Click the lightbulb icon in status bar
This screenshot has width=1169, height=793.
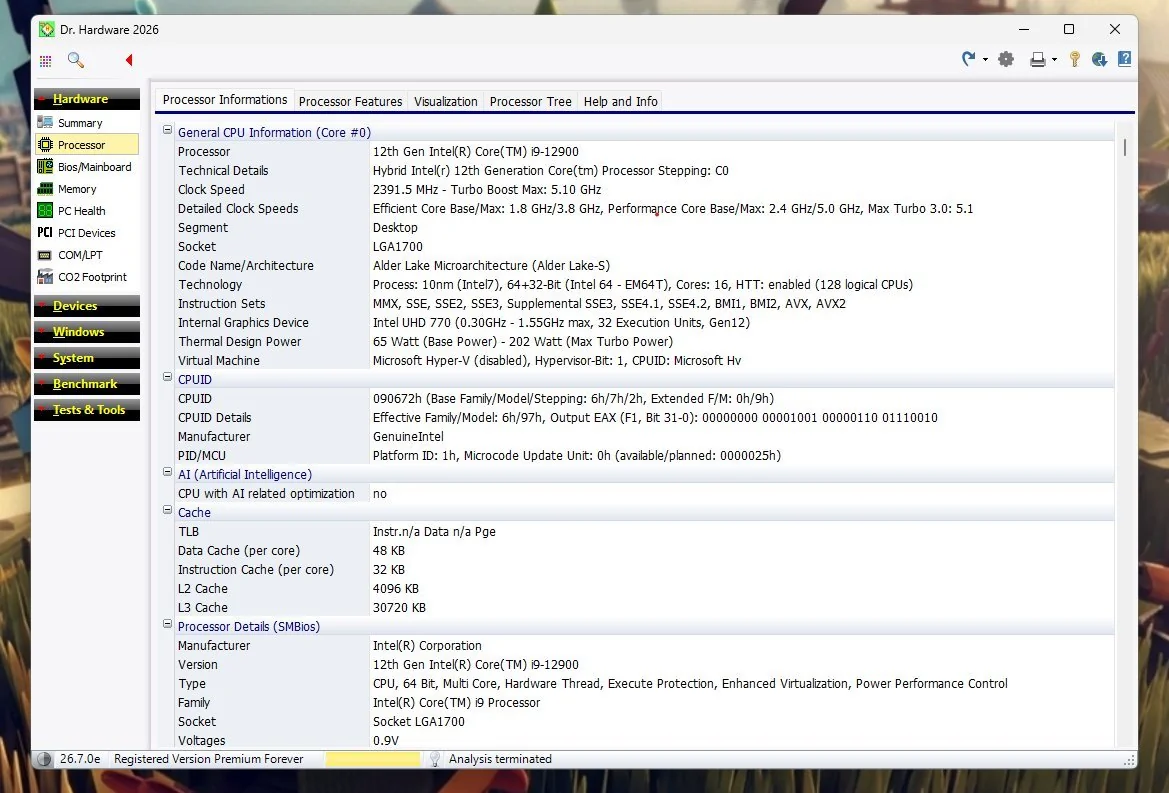tap(435, 759)
